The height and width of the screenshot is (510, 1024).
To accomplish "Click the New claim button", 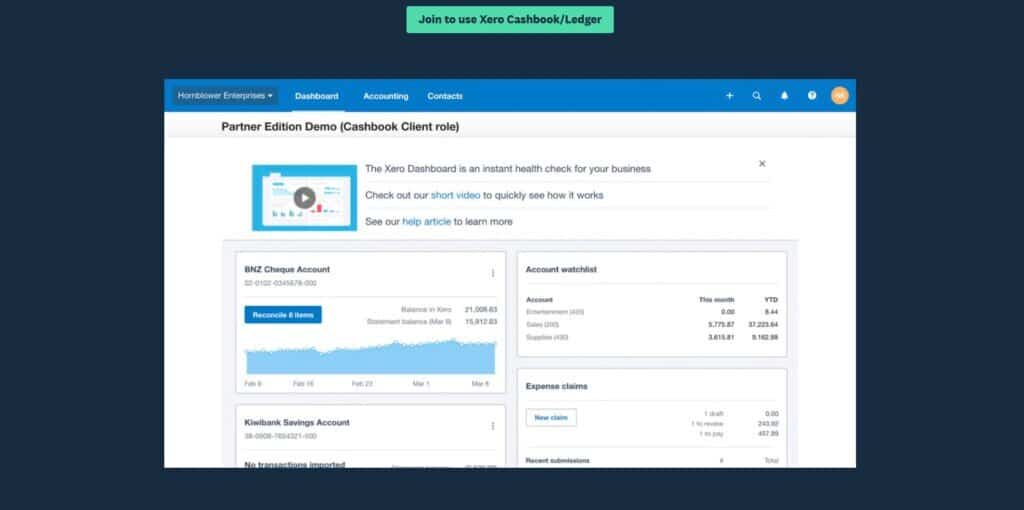I will 551,417.
